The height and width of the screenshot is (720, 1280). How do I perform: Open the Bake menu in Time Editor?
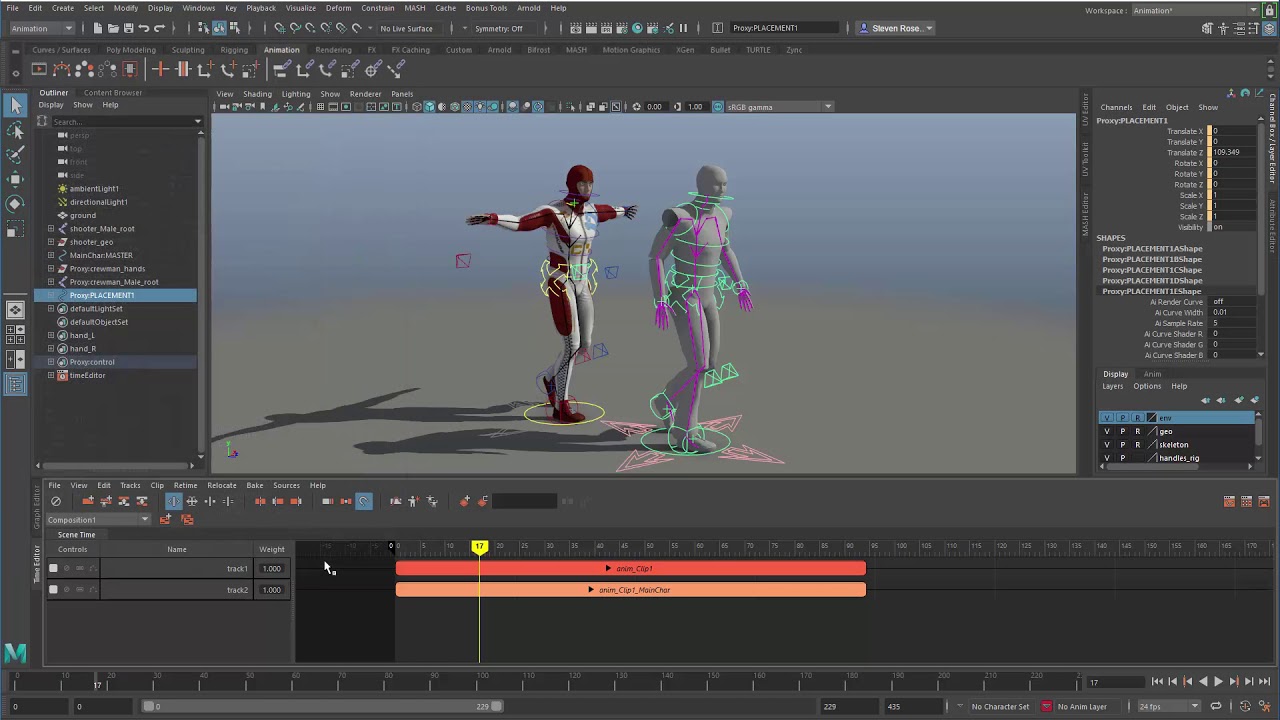(255, 486)
